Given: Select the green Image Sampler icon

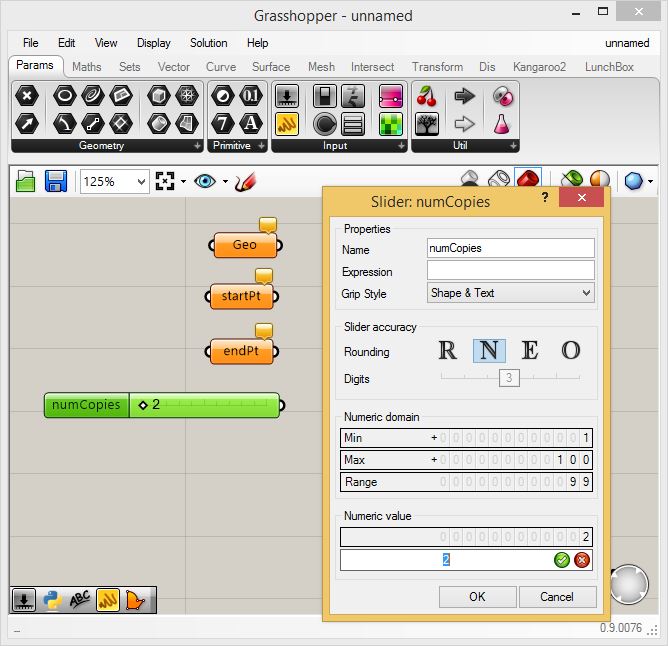Looking at the screenshot, I should click(391, 124).
